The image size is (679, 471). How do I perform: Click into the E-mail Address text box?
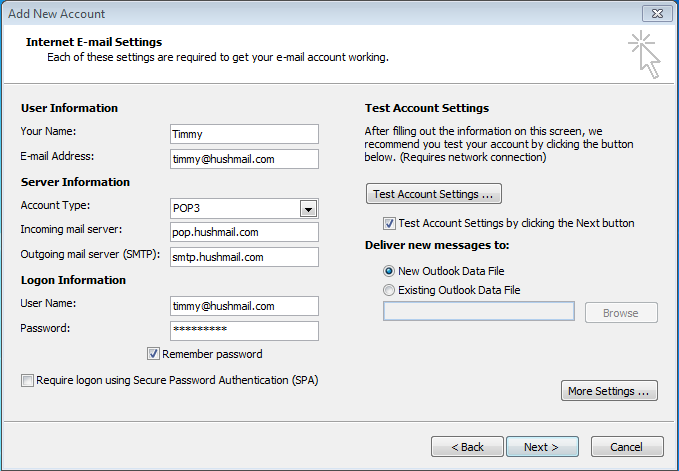click(x=244, y=159)
